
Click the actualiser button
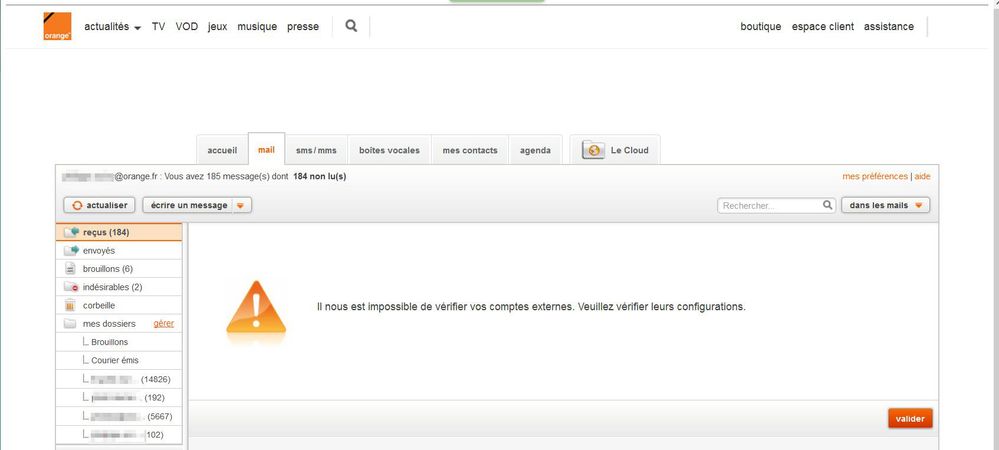click(x=99, y=205)
